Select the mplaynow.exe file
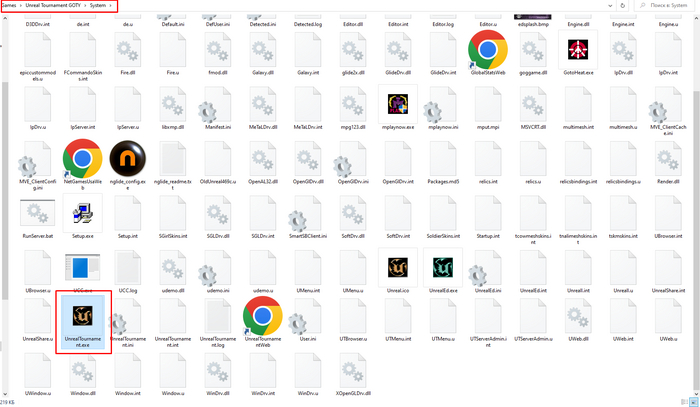The height and width of the screenshot is (407, 700). tap(398, 108)
